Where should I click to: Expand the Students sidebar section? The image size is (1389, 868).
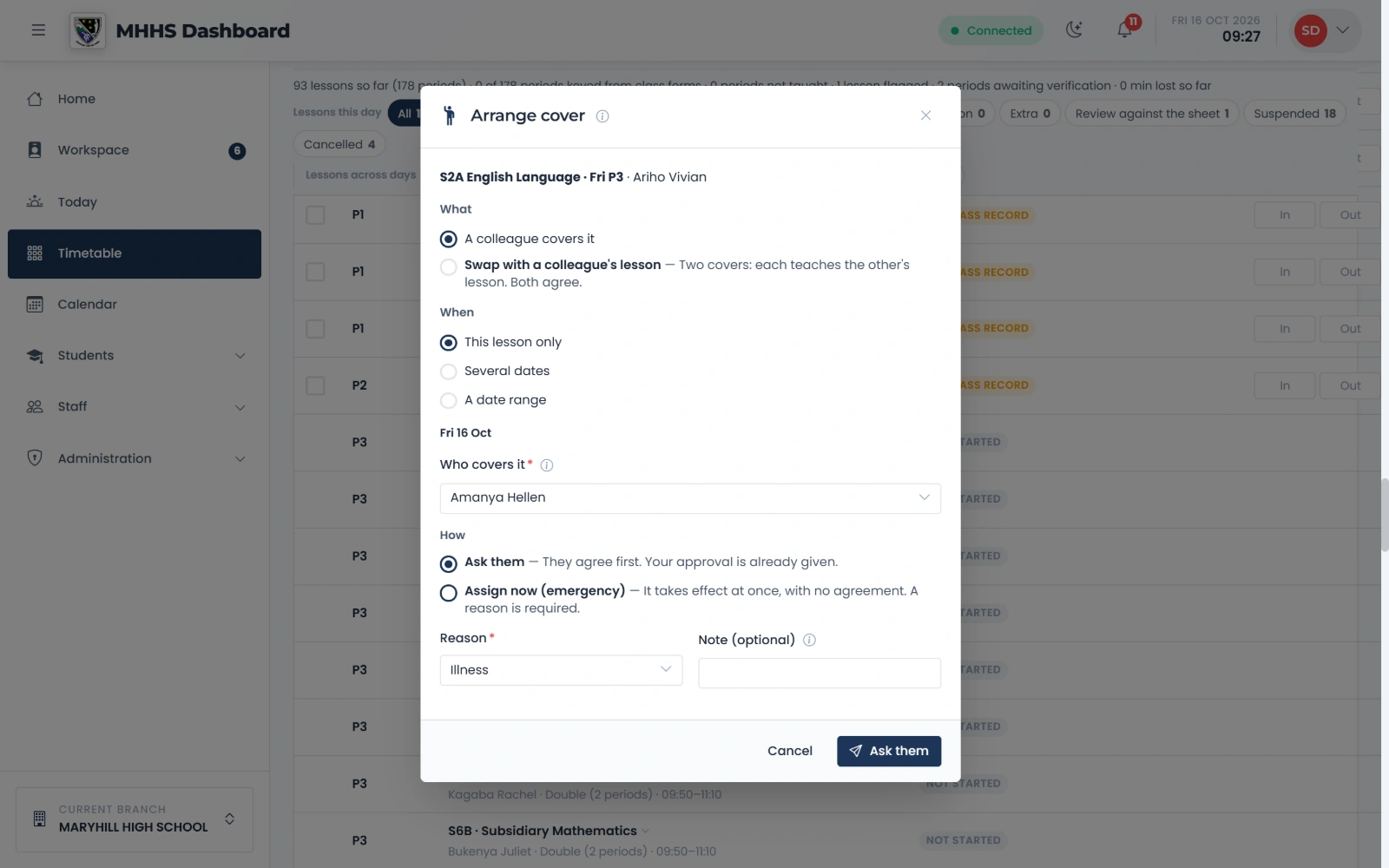(x=240, y=356)
